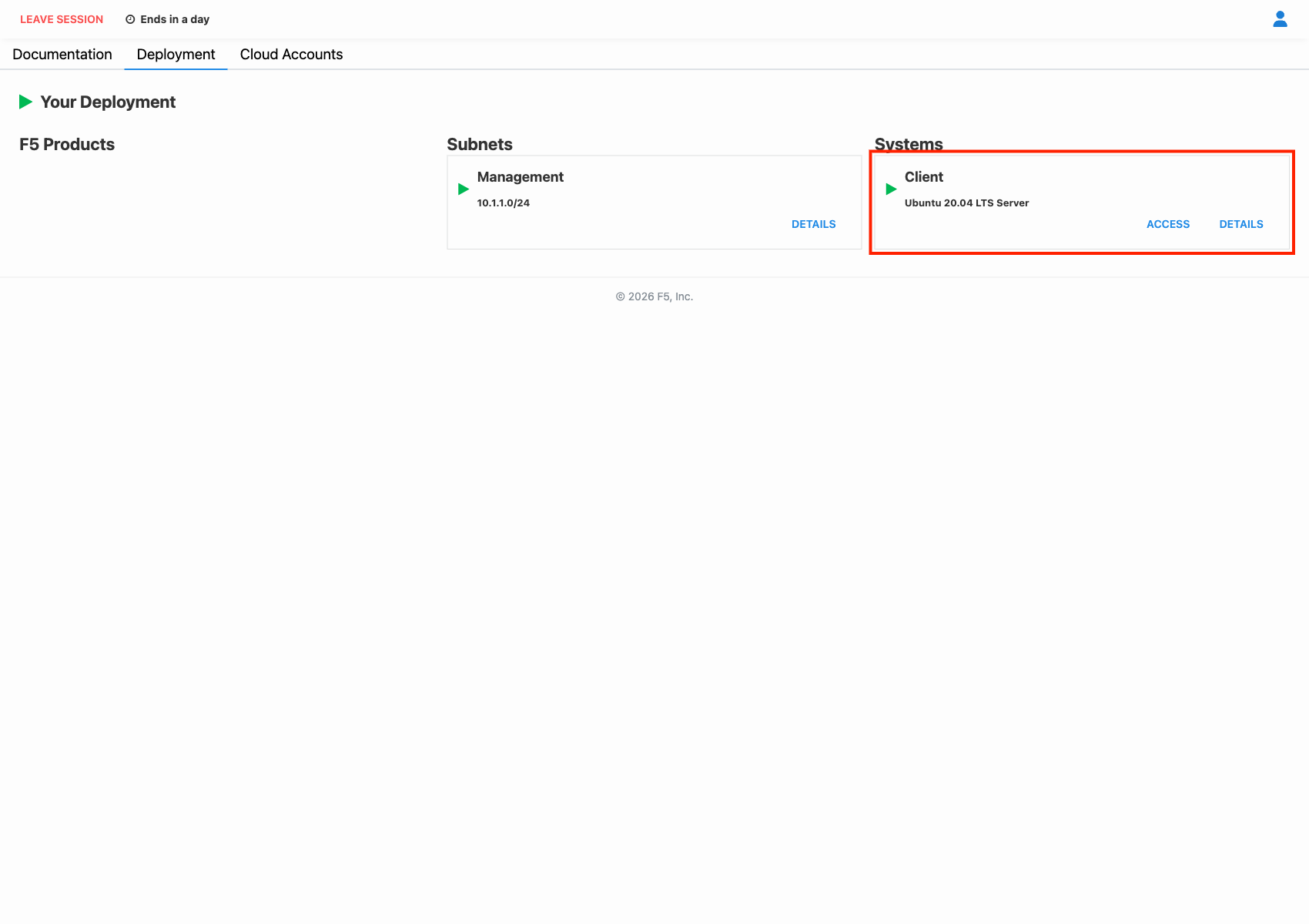Click the green status icon on Client system

tap(891, 189)
